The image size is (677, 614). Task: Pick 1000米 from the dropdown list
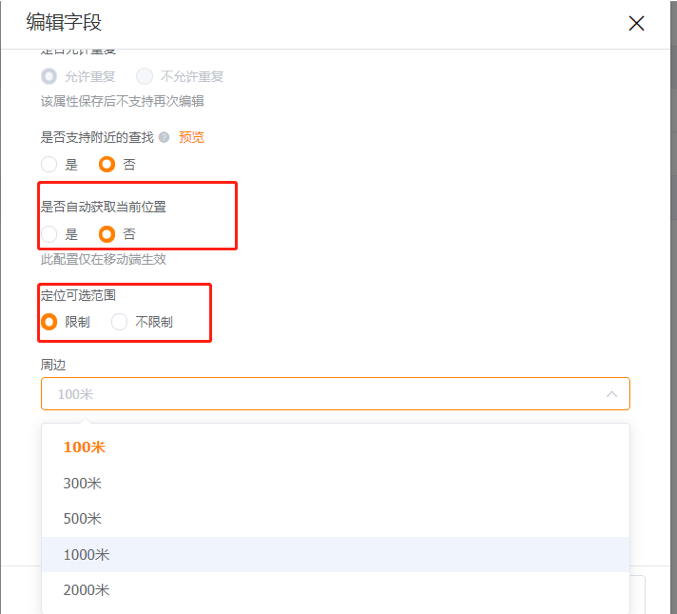coord(335,554)
